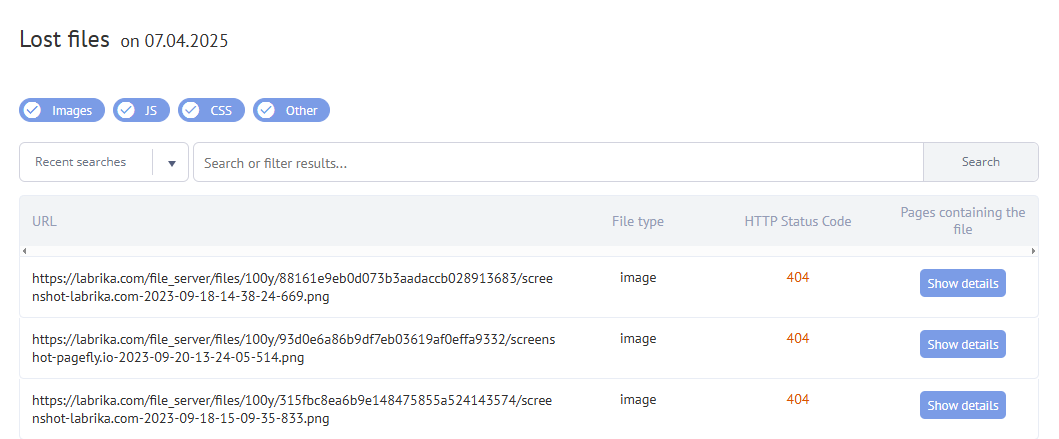Click the Search button
The width and height of the screenshot is (1059, 439).
(x=981, y=162)
